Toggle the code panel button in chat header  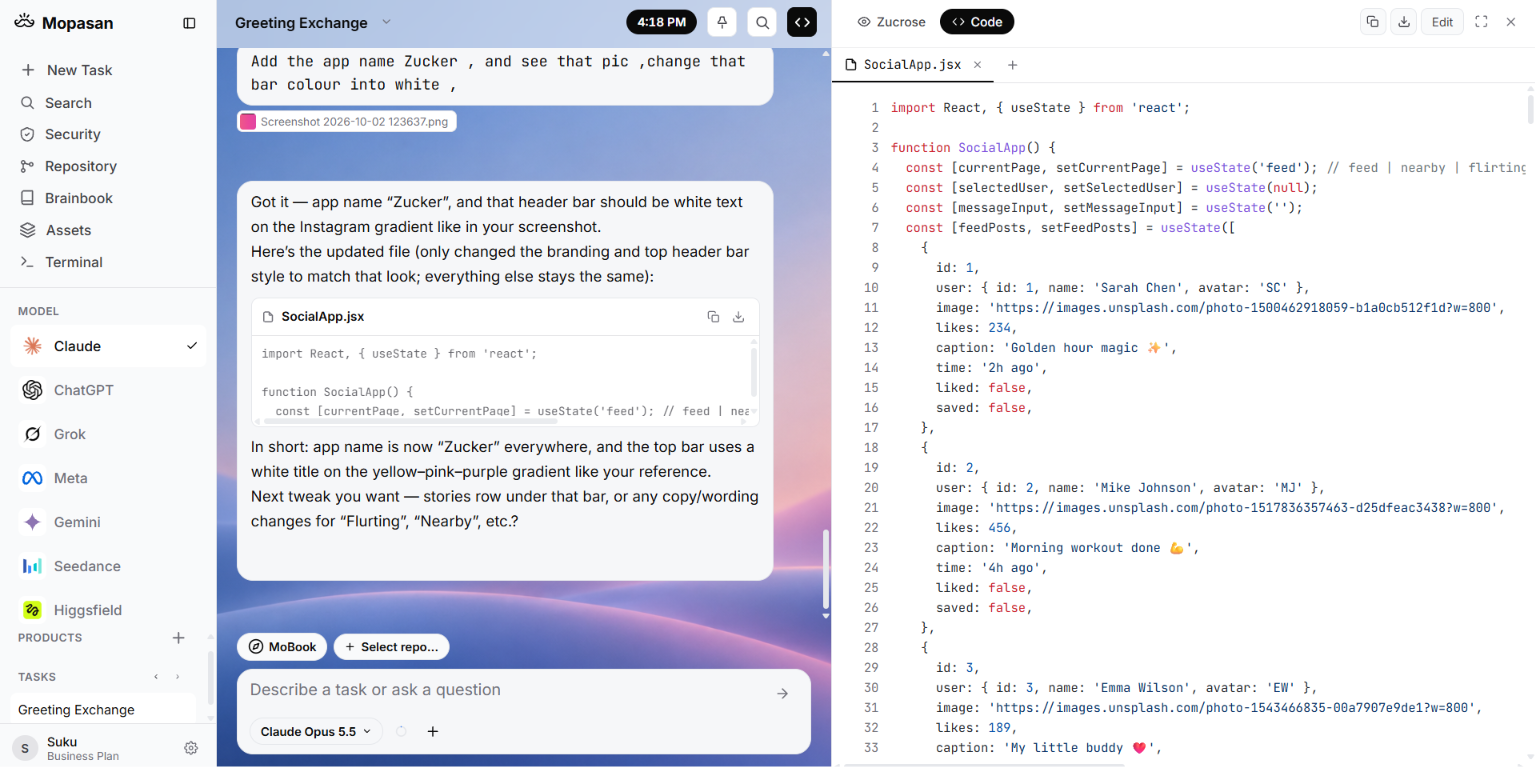tap(802, 22)
